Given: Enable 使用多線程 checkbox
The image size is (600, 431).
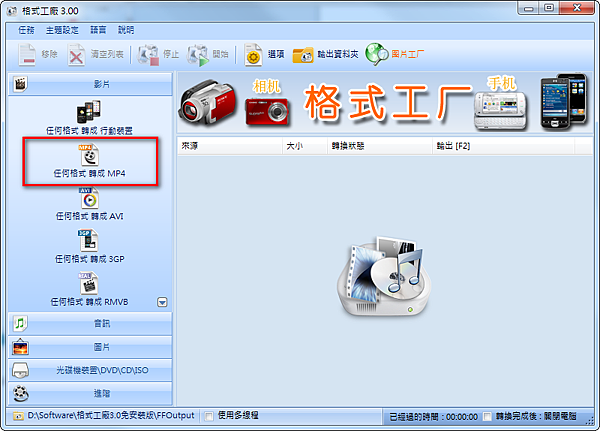Looking at the screenshot, I should tap(209, 416).
